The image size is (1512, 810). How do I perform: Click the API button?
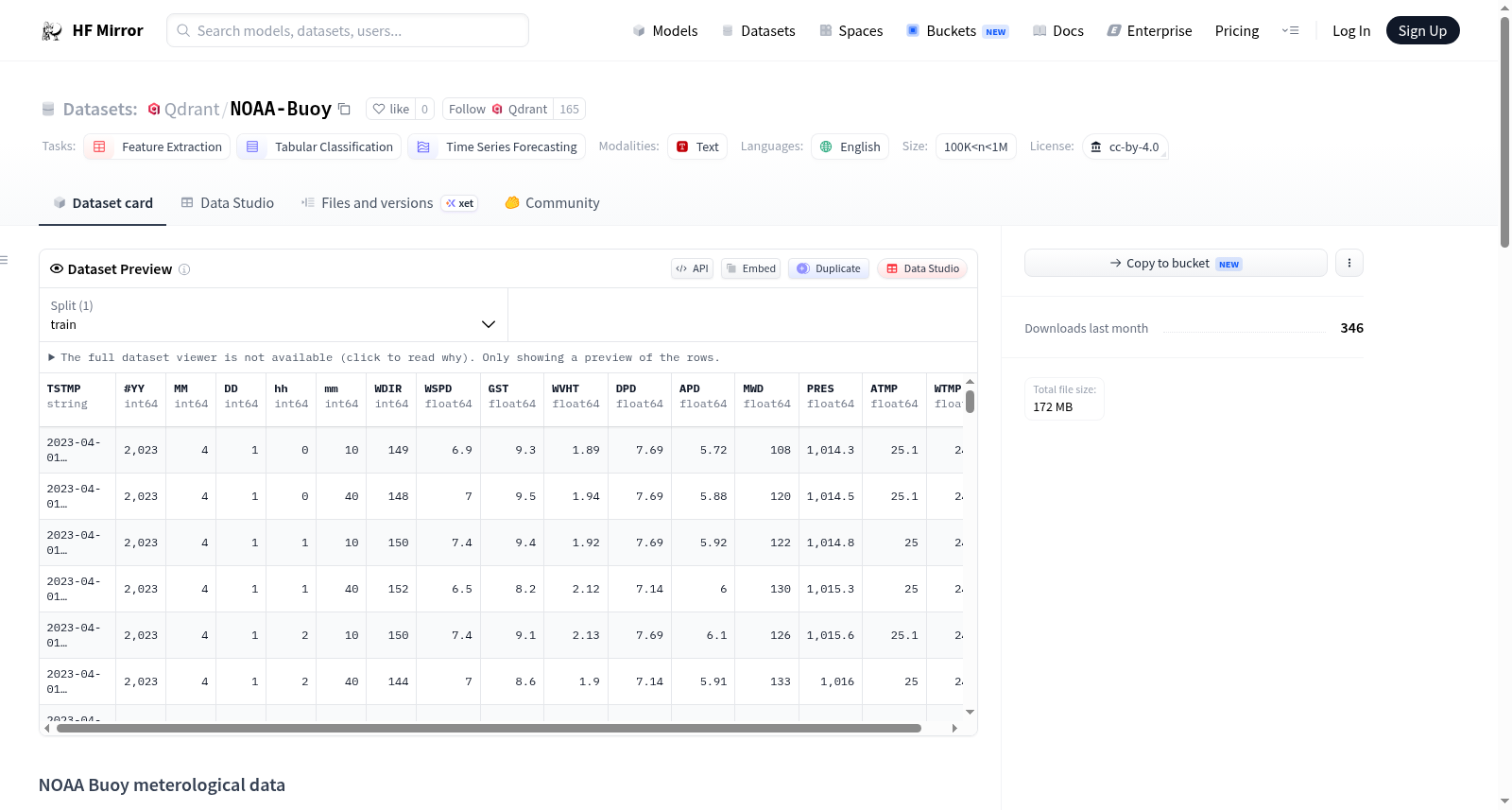692,268
